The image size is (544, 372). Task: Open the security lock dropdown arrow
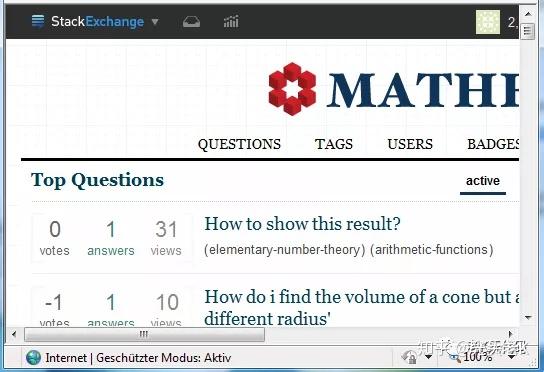[429, 357]
